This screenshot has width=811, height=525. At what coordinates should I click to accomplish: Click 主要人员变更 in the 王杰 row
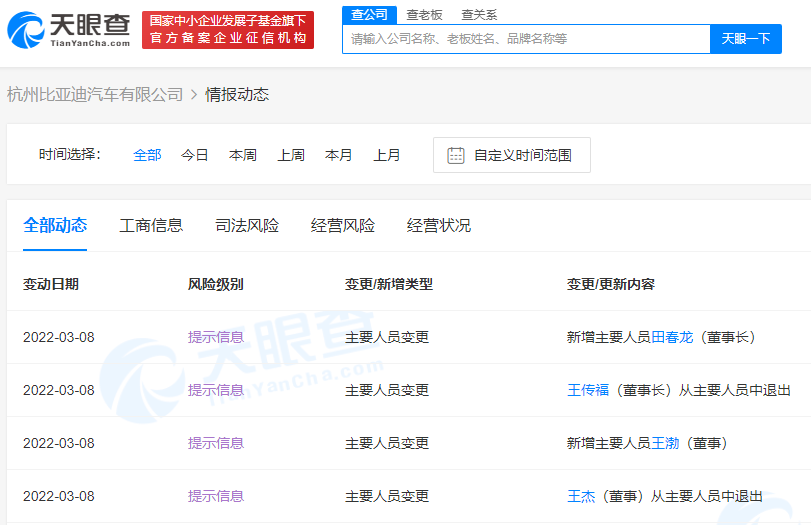(387, 496)
